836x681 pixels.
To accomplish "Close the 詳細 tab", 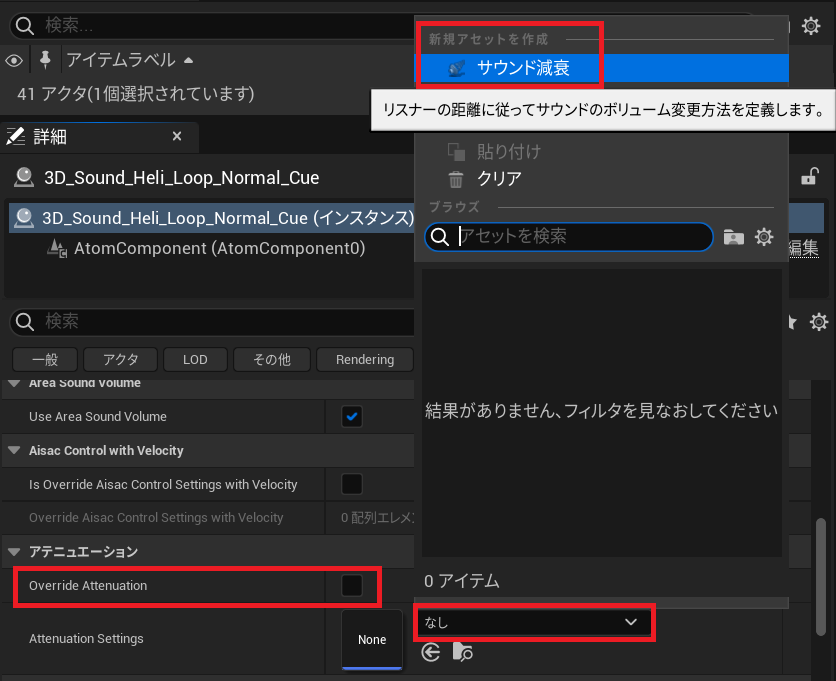I will (x=177, y=137).
